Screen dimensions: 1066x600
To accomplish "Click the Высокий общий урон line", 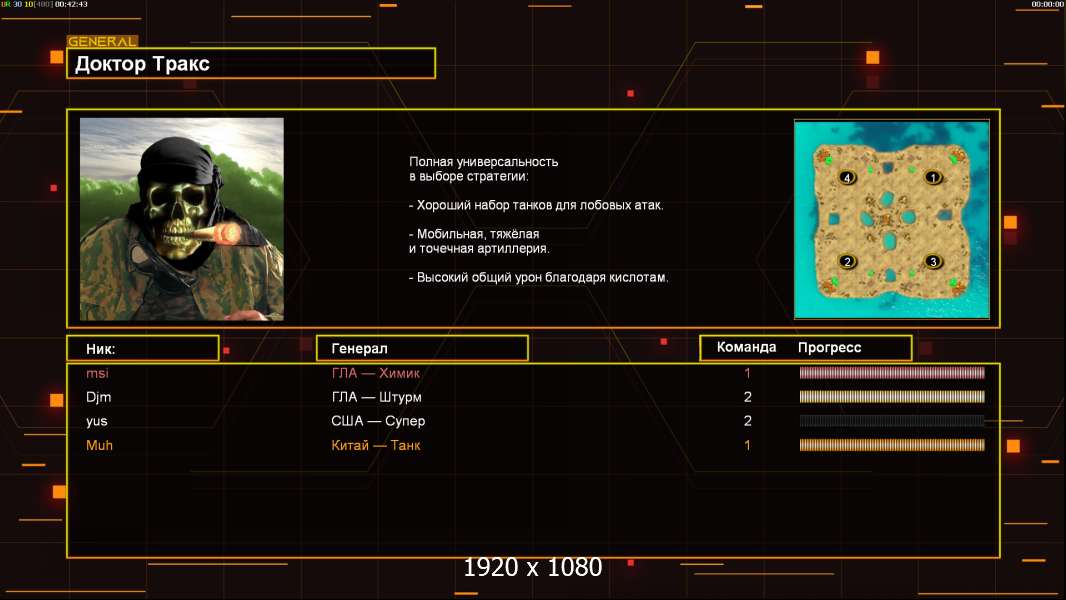I will tap(538, 277).
